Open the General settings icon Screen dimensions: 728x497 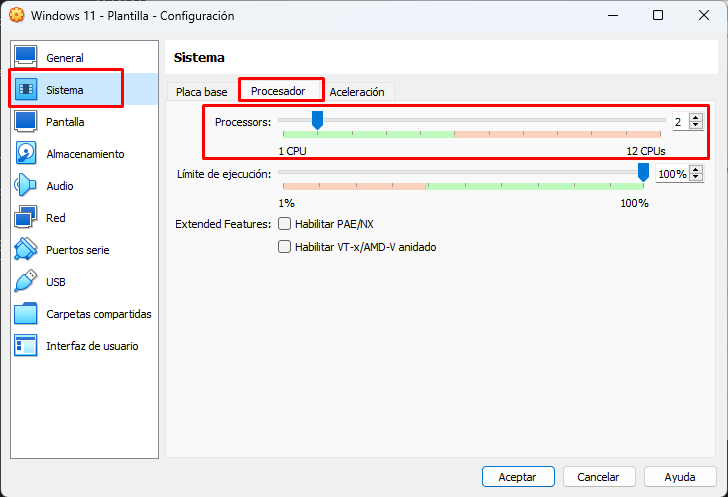(x=26, y=58)
